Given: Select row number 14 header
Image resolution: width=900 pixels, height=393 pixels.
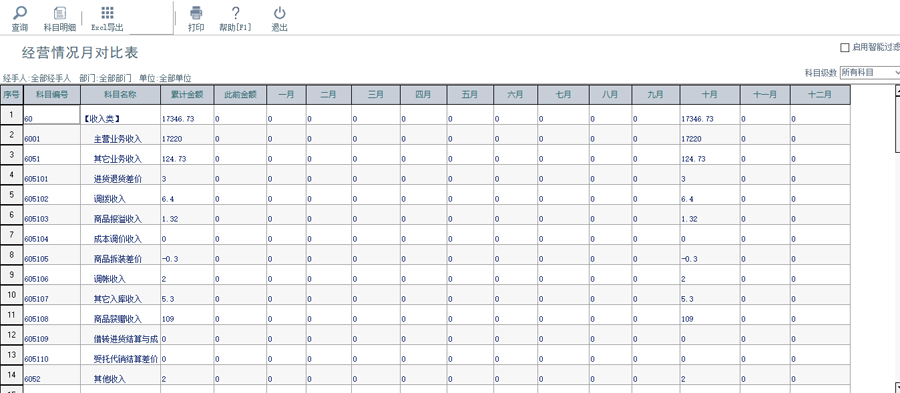Looking at the screenshot, I should coord(11,375).
